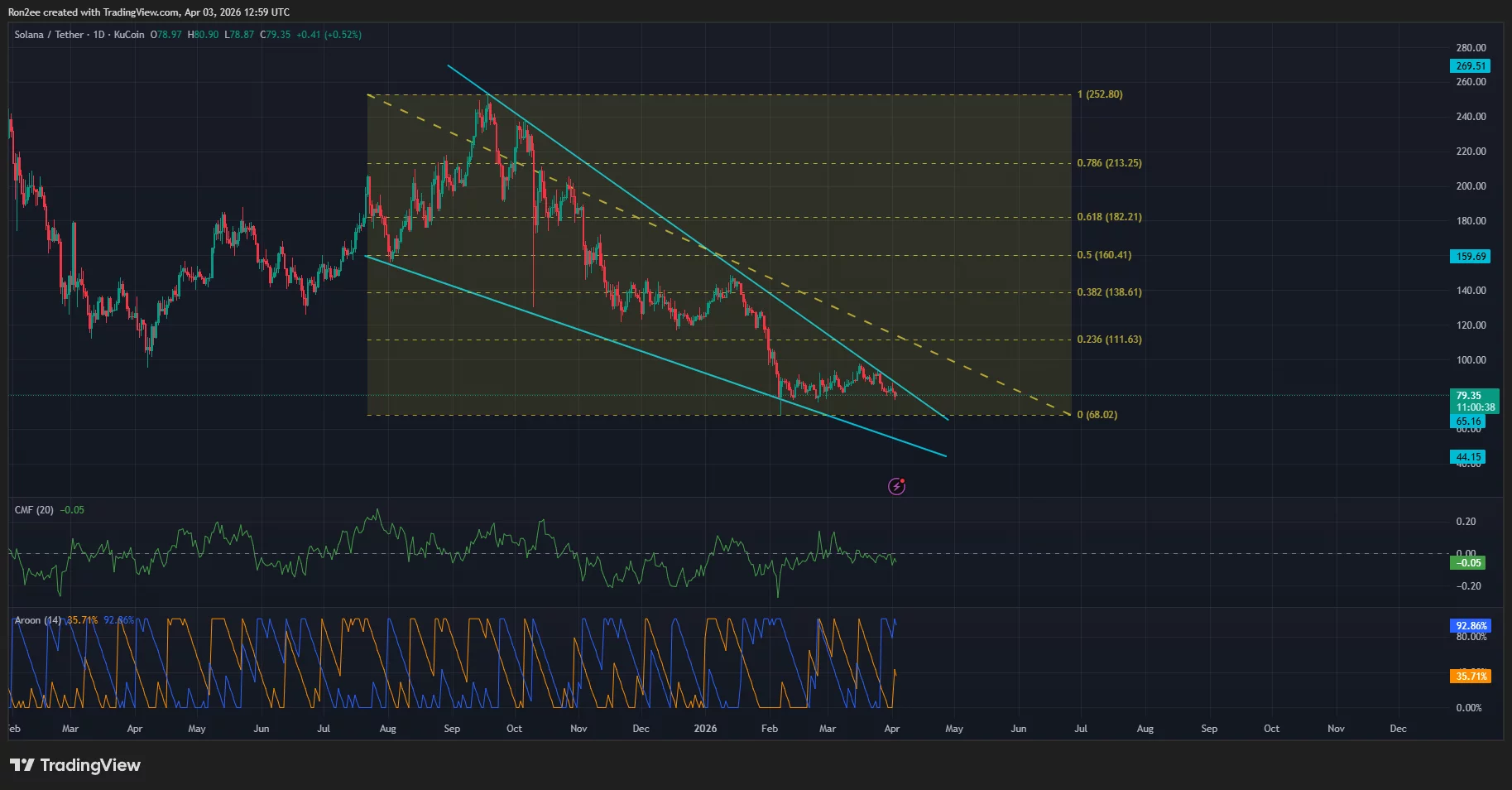
Task: Click the 159.69 price label on right axis
Action: [x=1469, y=256]
